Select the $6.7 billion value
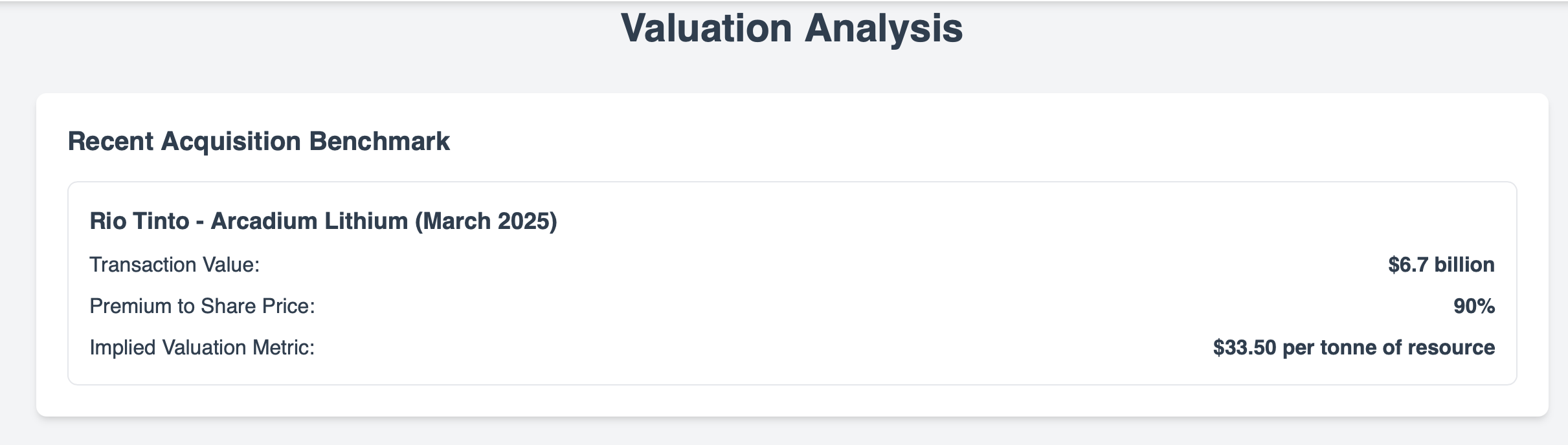1568x445 pixels. click(x=1441, y=265)
